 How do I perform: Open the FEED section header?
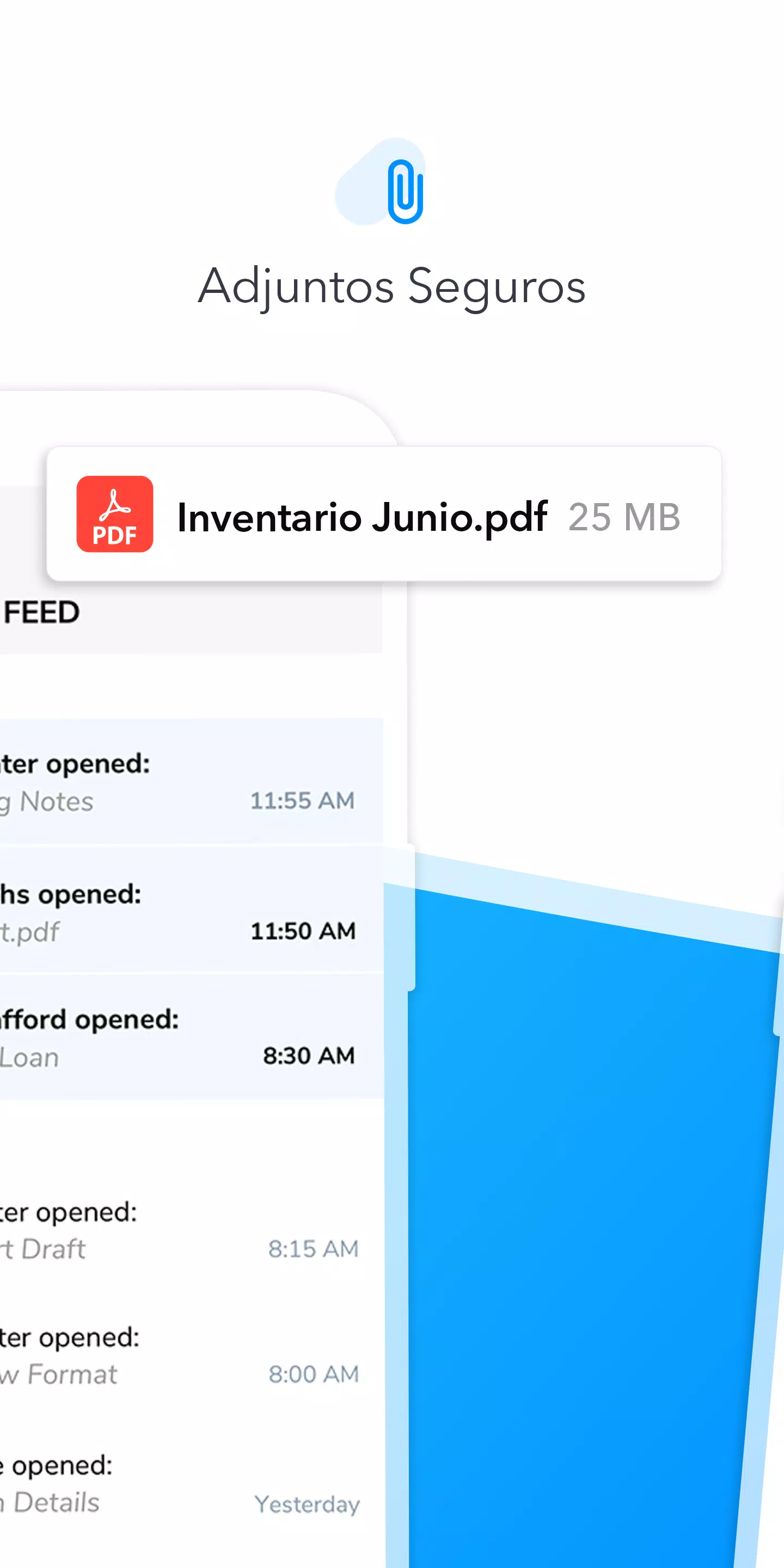tap(41, 612)
